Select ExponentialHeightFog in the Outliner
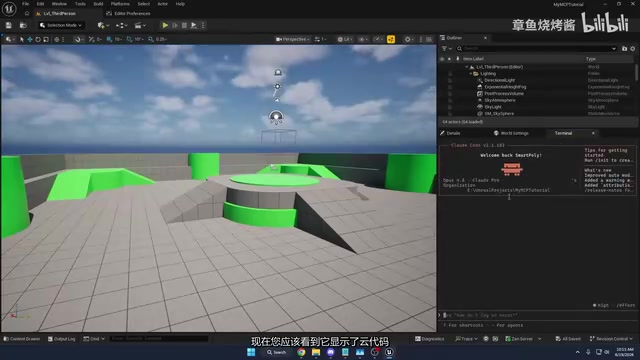The image size is (640, 360). (x=505, y=87)
